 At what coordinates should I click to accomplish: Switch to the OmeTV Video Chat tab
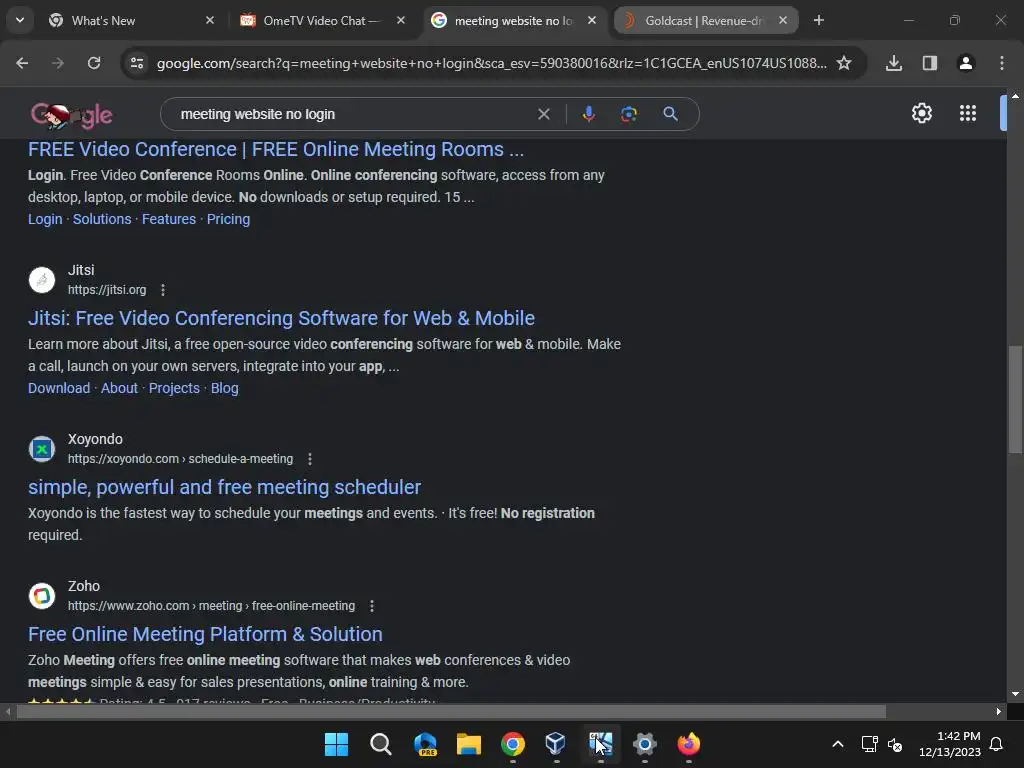click(321, 20)
